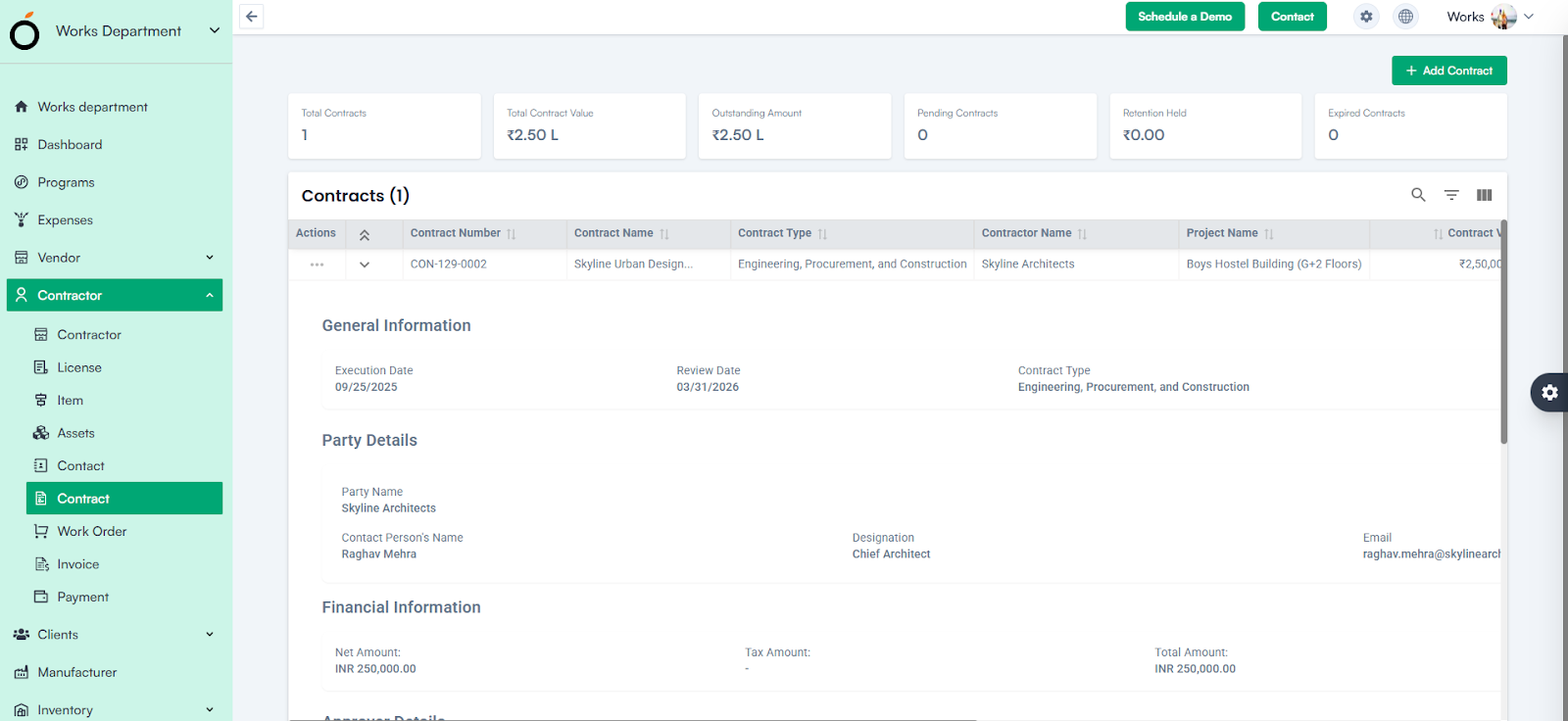Screen dimensions: 1568x721
Task: Click Schedule a Demo button
Action: (x=1185, y=17)
